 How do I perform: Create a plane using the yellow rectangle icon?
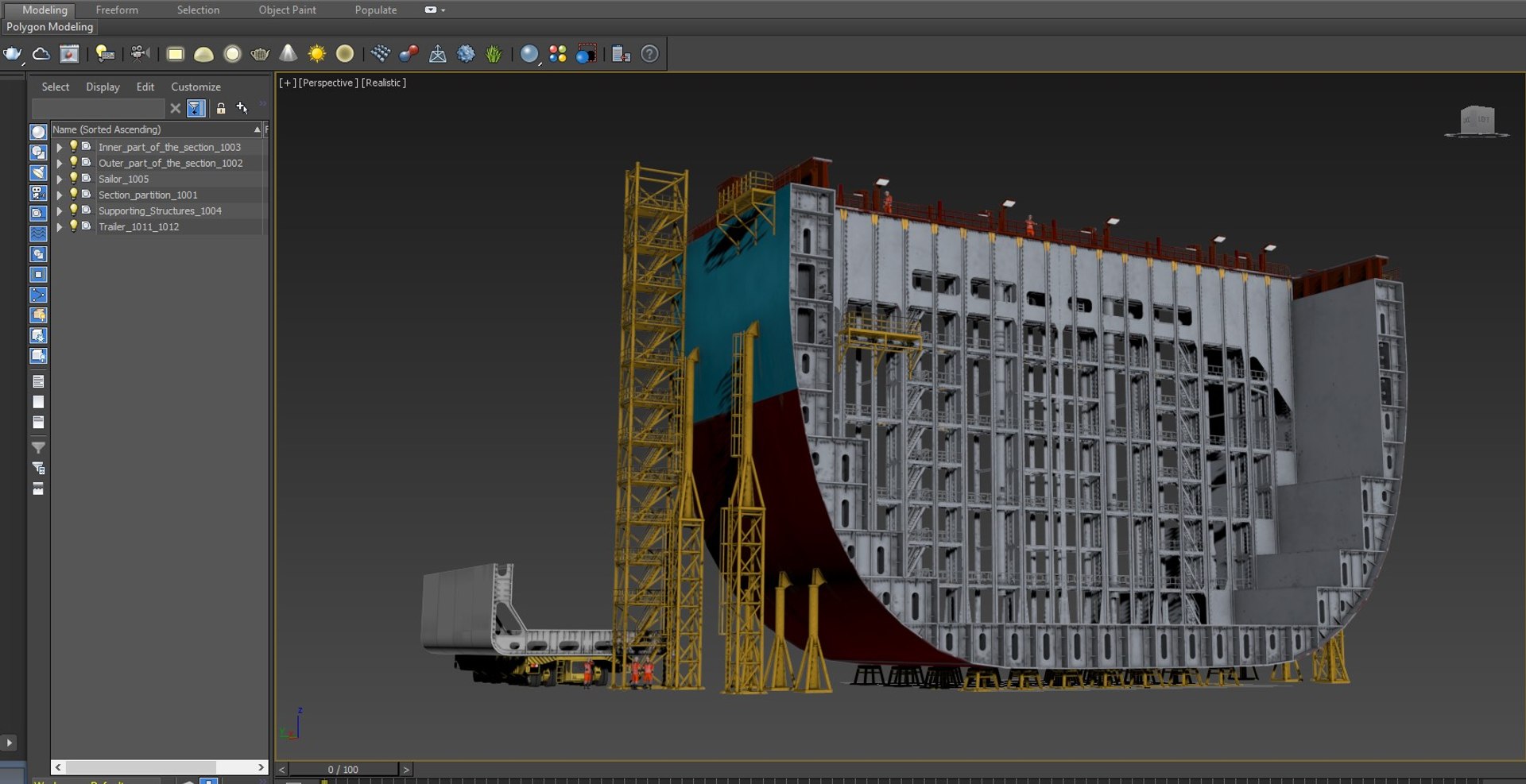coord(175,54)
